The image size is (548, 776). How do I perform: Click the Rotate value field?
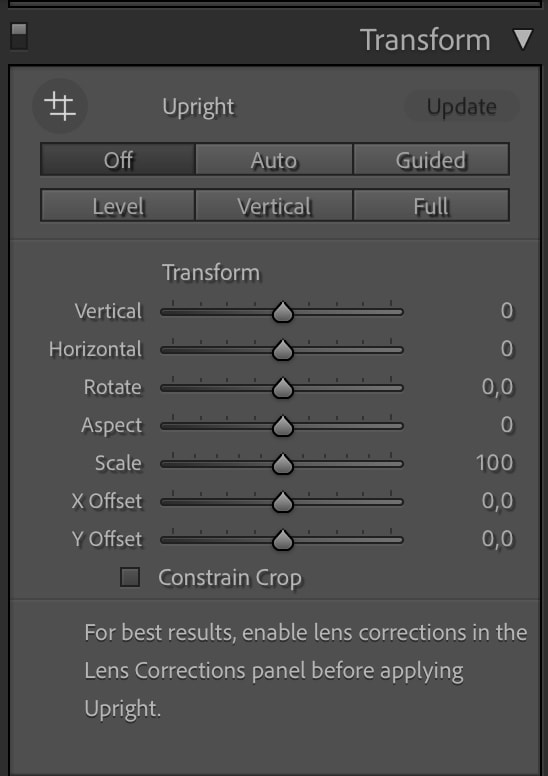tap(498, 387)
